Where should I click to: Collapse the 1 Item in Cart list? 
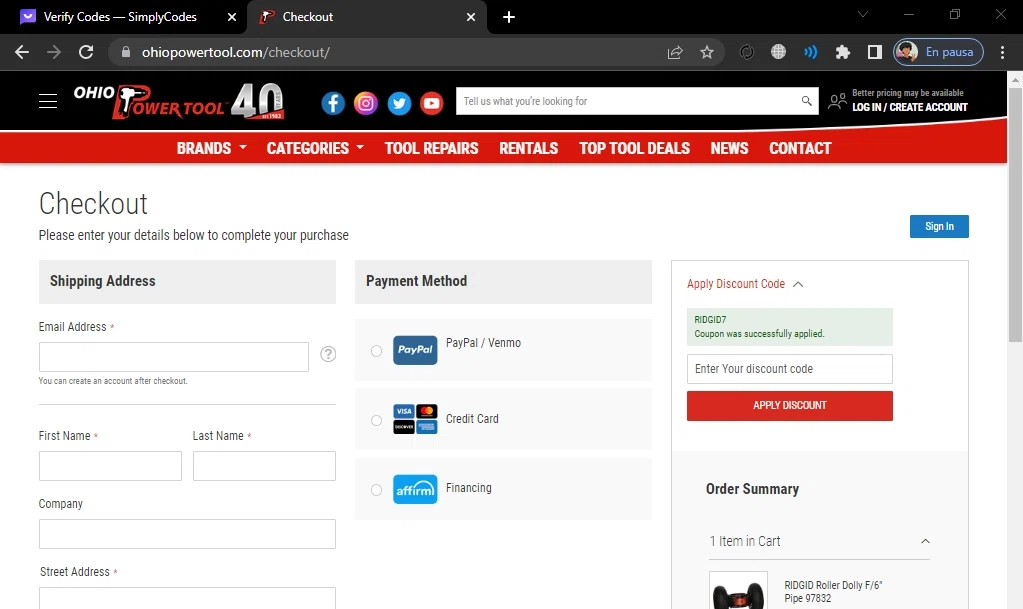point(925,541)
